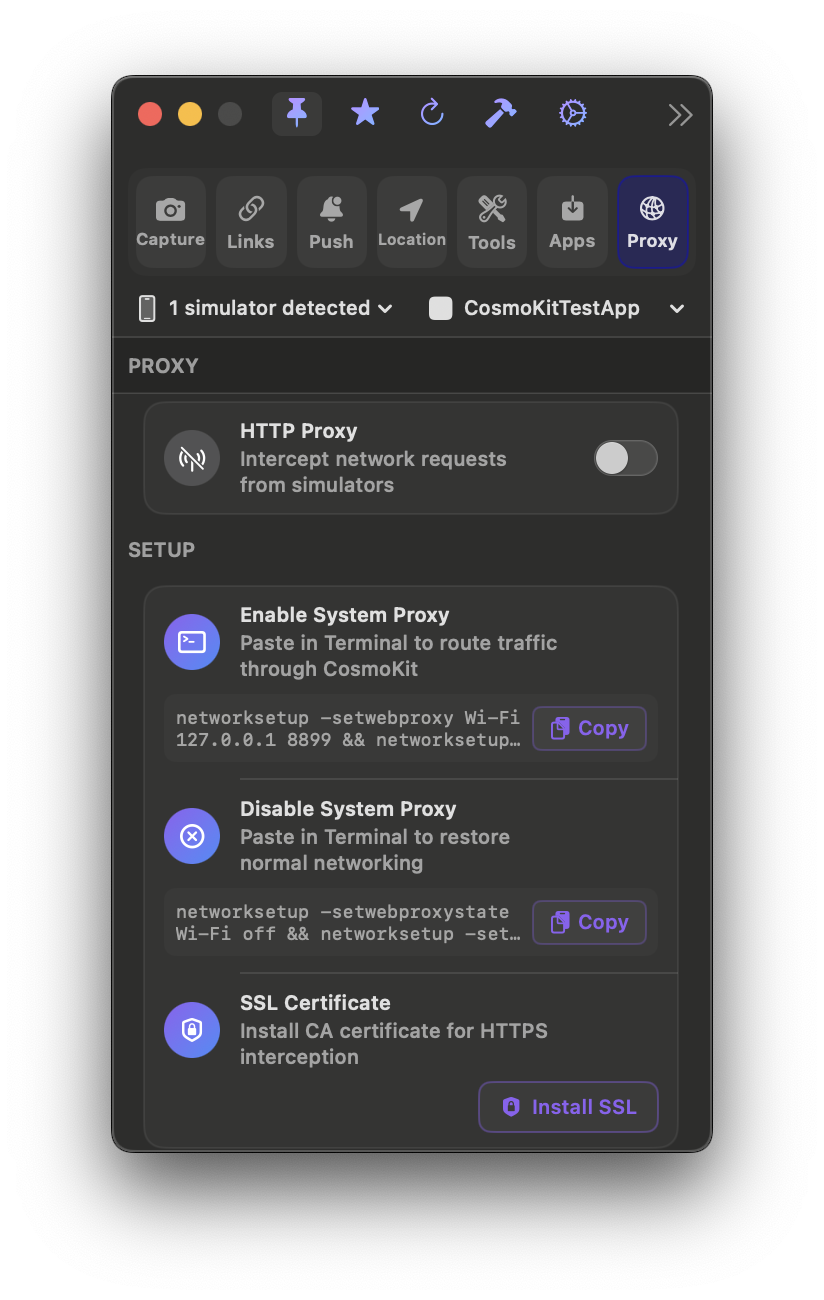
Task: Select the Push notifications tab
Action: 332,222
